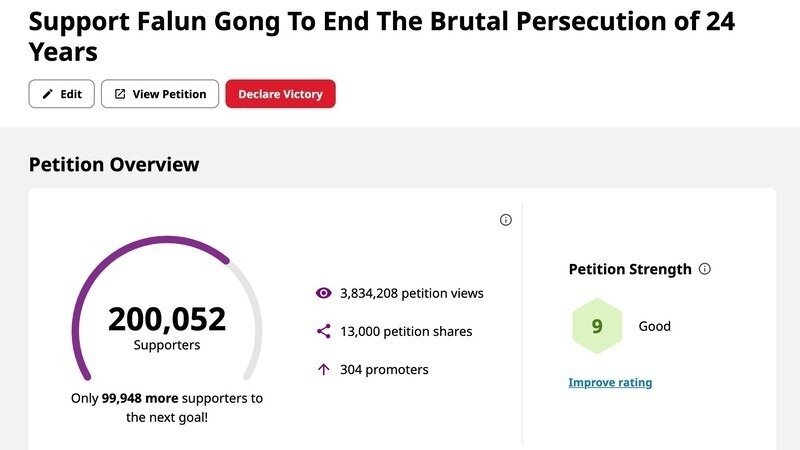Click the pencil icon on the Edit button
Image resolution: width=800 pixels, height=450 pixels.
tap(47, 94)
